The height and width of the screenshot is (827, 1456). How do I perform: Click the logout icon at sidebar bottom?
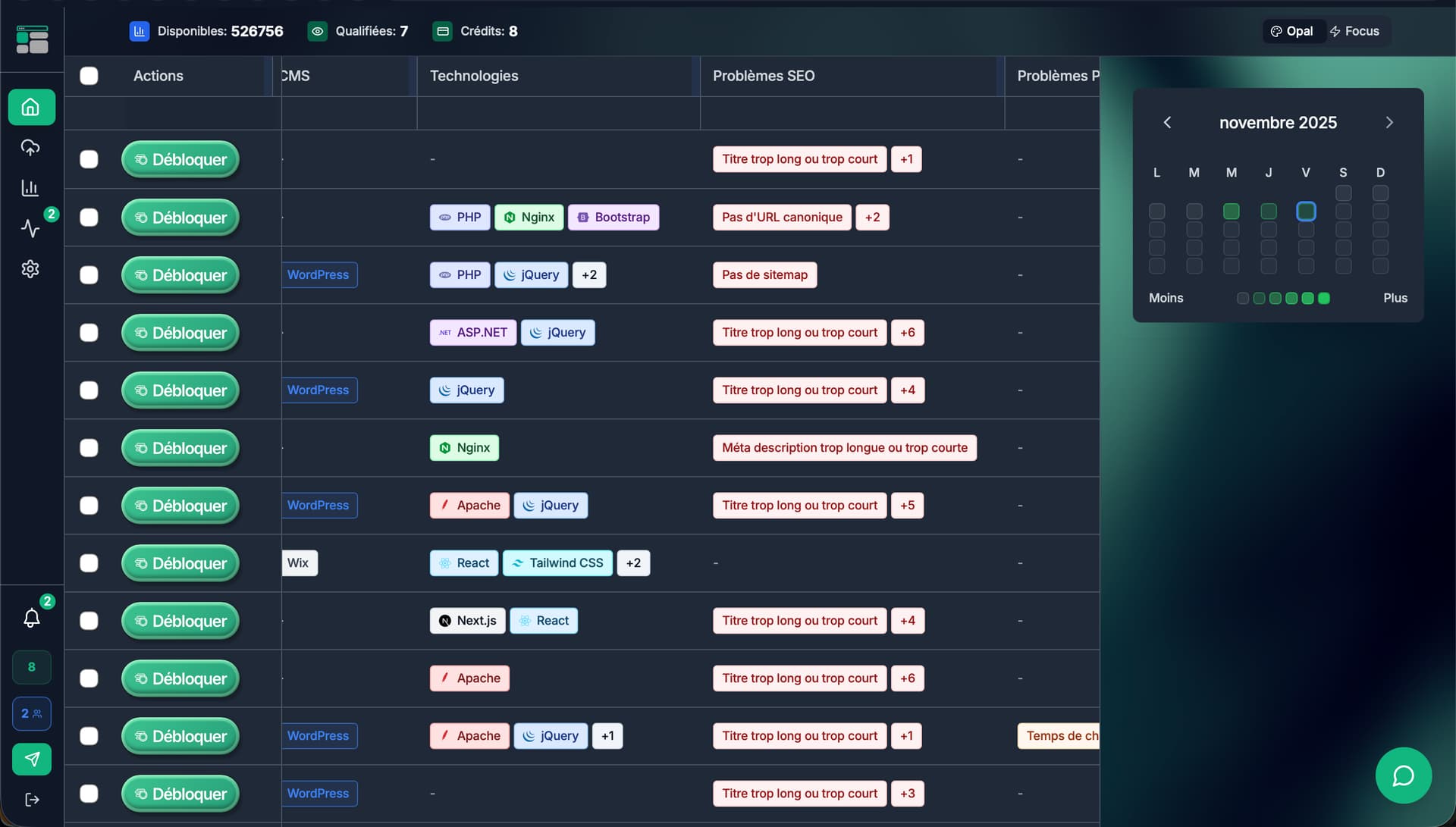tap(32, 800)
